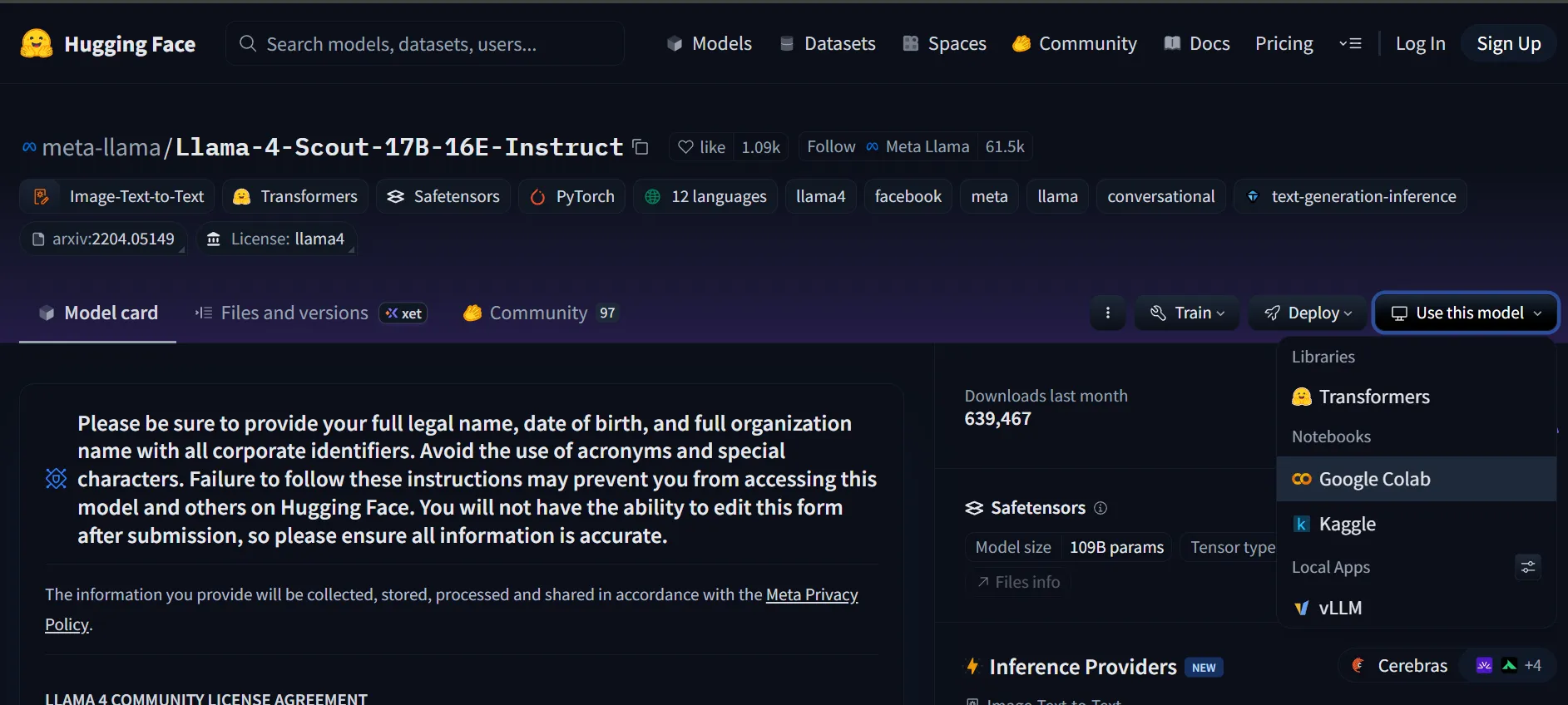Open Community in top navigation
This screenshot has width=1568, height=705.
coord(1075,43)
